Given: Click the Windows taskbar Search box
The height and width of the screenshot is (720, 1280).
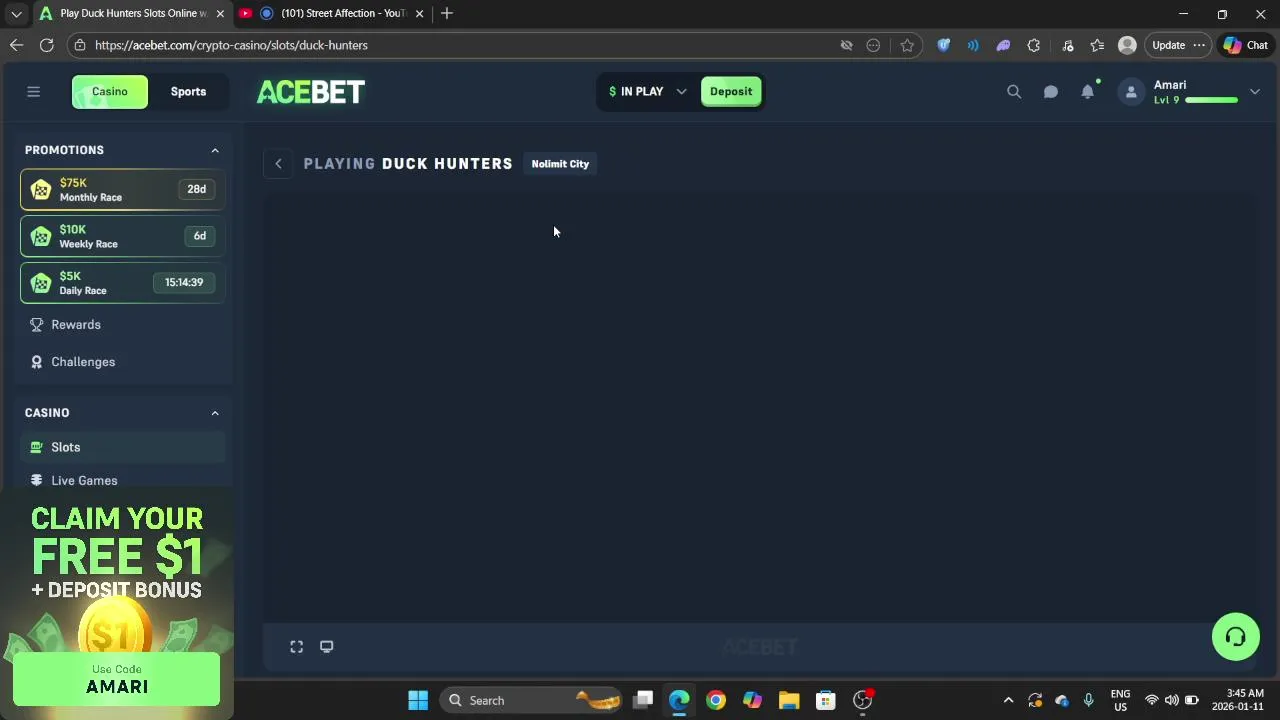Looking at the screenshot, I should (x=530, y=700).
